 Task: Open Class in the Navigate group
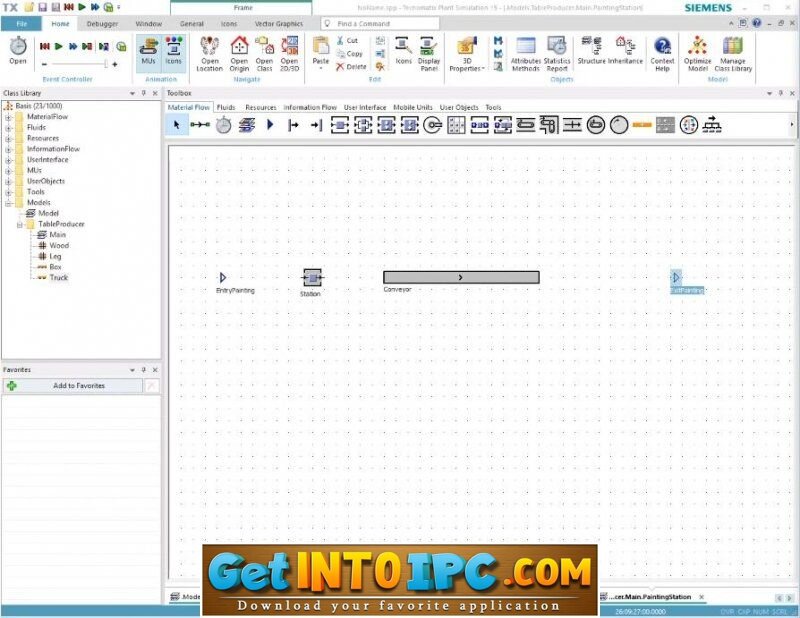pyautogui.click(x=264, y=54)
